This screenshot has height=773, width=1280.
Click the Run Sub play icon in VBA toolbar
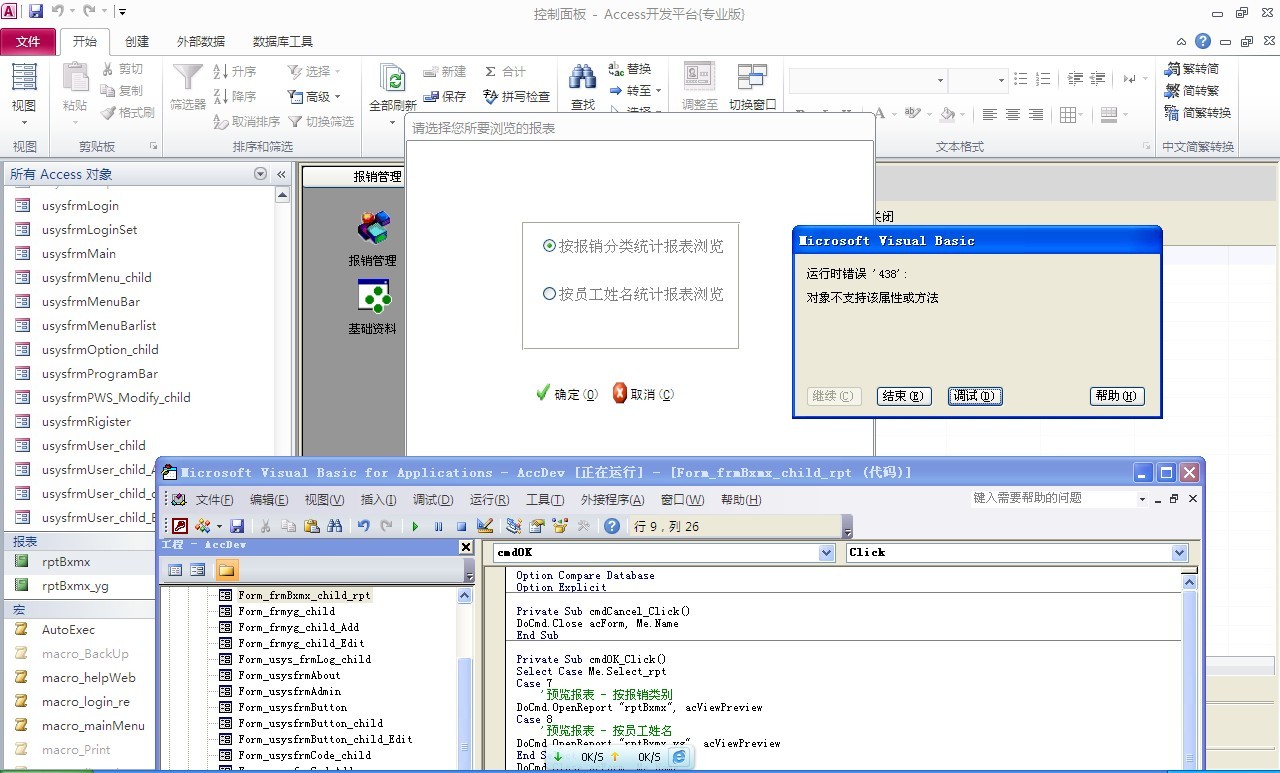point(415,526)
